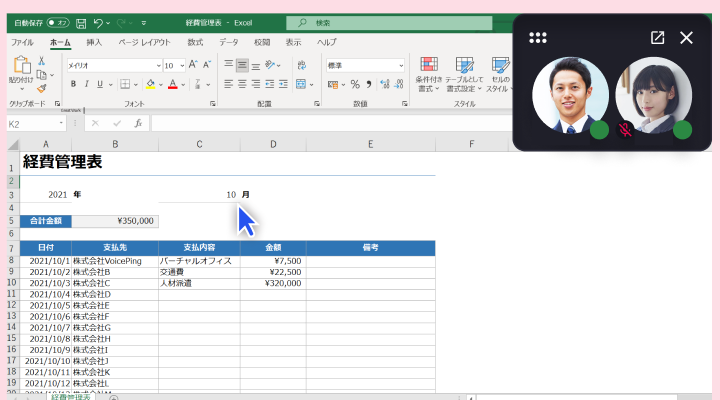Toggle bold formatting B button
The image size is (720, 400).
[73, 84]
